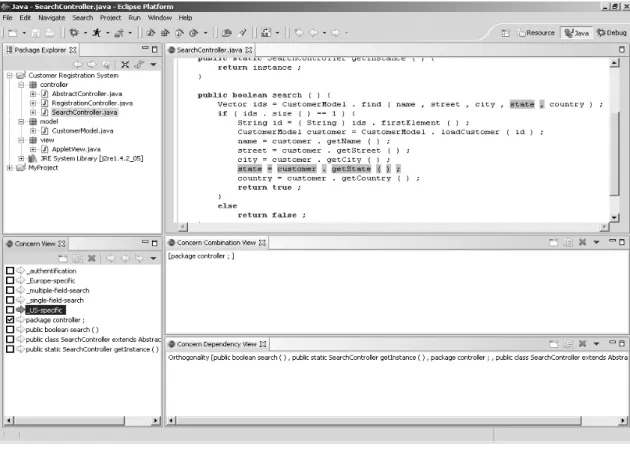This screenshot has height=449, width=630.
Task: Toggle the 'public static SearchController getInstance' checkbox
Action: tap(10, 349)
